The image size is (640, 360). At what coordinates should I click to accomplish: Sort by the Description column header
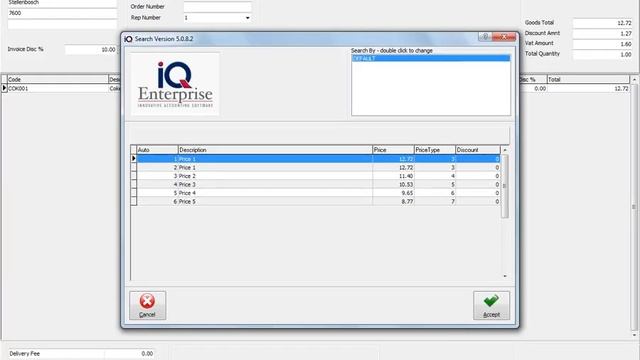pyautogui.click(x=275, y=150)
